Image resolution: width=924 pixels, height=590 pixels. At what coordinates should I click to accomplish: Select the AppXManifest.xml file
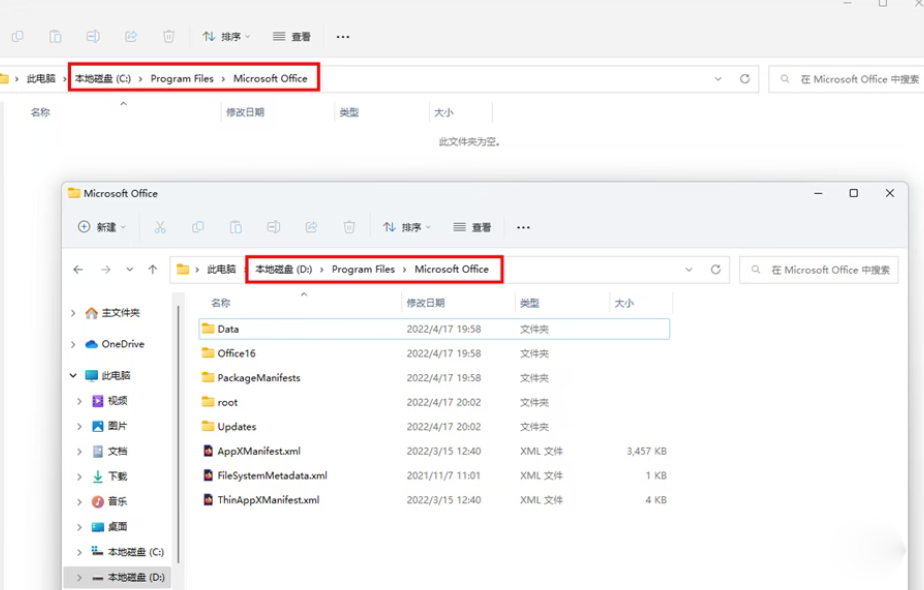pyautogui.click(x=258, y=451)
